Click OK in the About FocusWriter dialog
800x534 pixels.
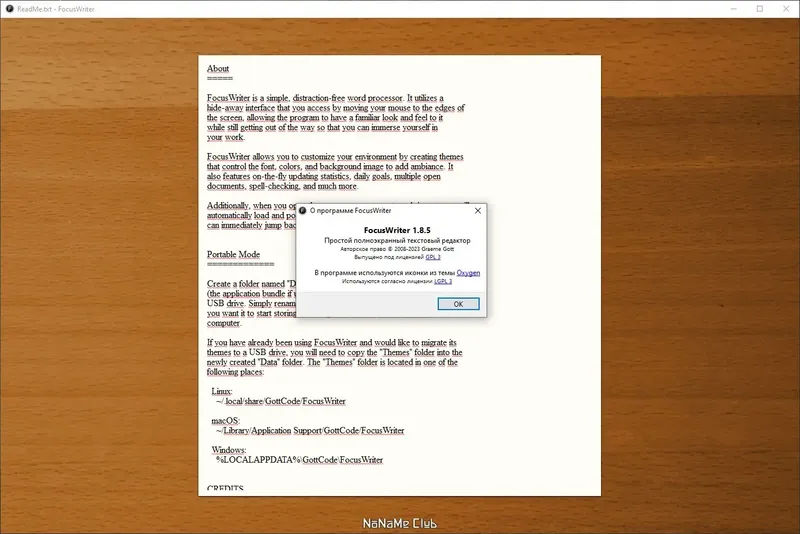pyautogui.click(x=458, y=304)
